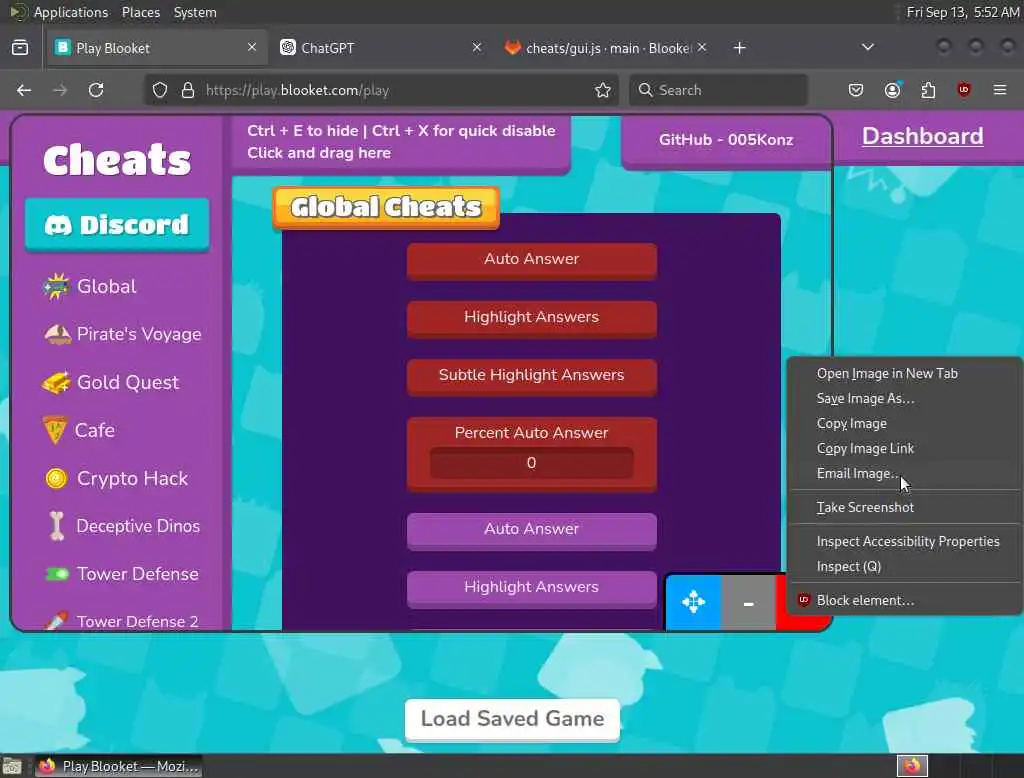The height and width of the screenshot is (778, 1024).
Task: Click the Global Cheats heading
Action: [x=386, y=208]
